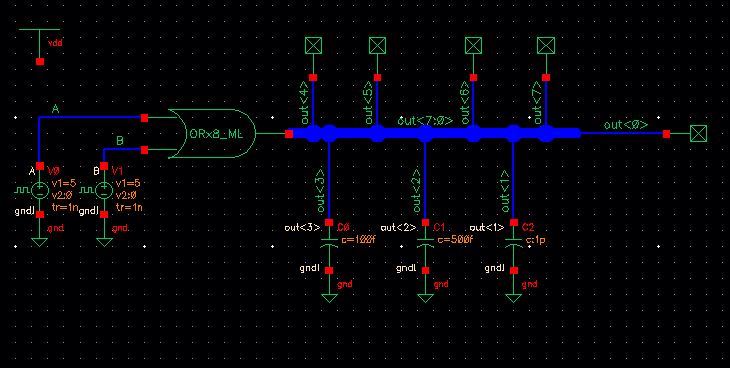Click the out<0> wire label
The width and height of the screenshot is (730, 368).
[x=626, y=125]
